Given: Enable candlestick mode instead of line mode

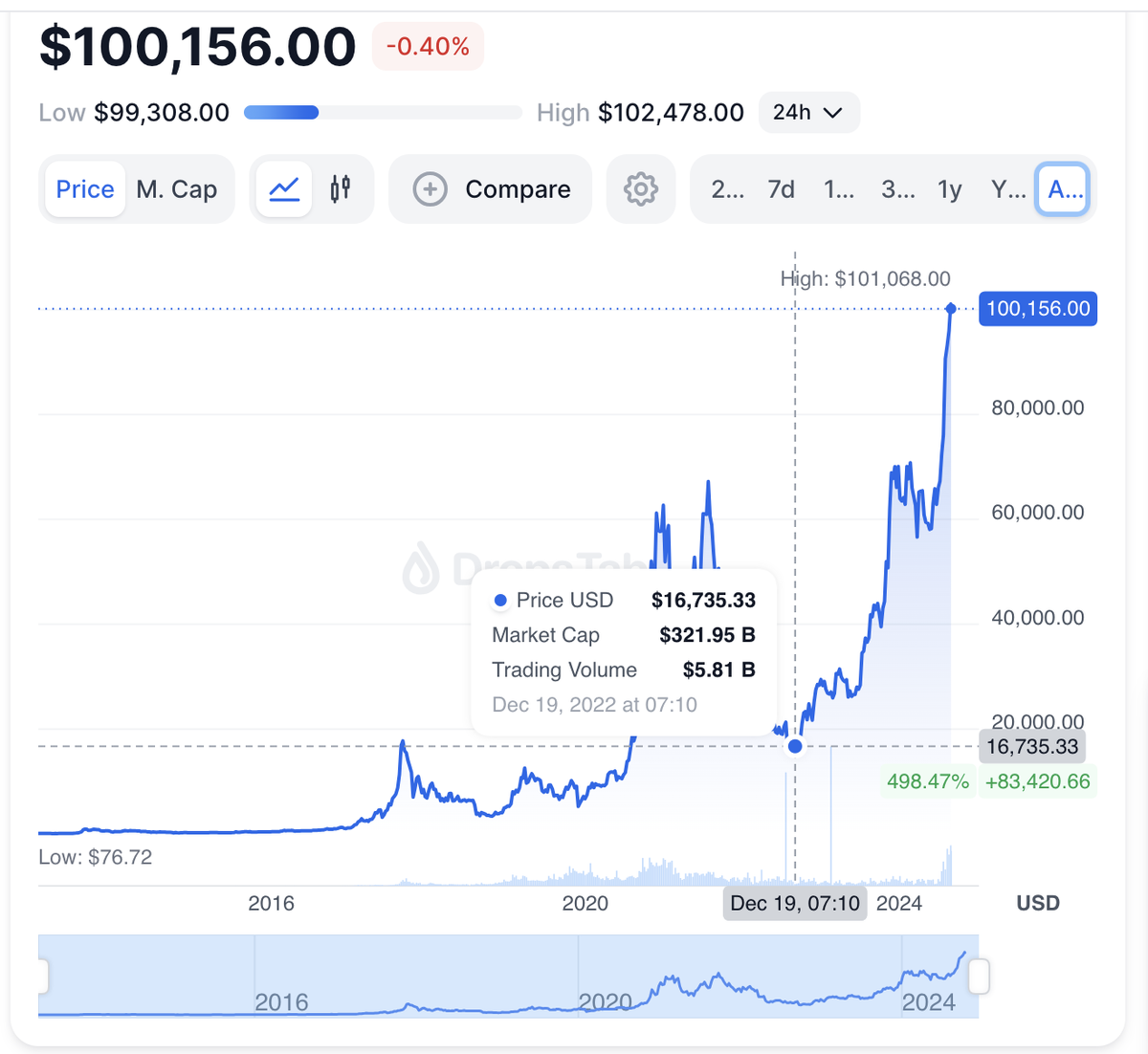Looking at the screenshot, I should click(x=339, y=188).
